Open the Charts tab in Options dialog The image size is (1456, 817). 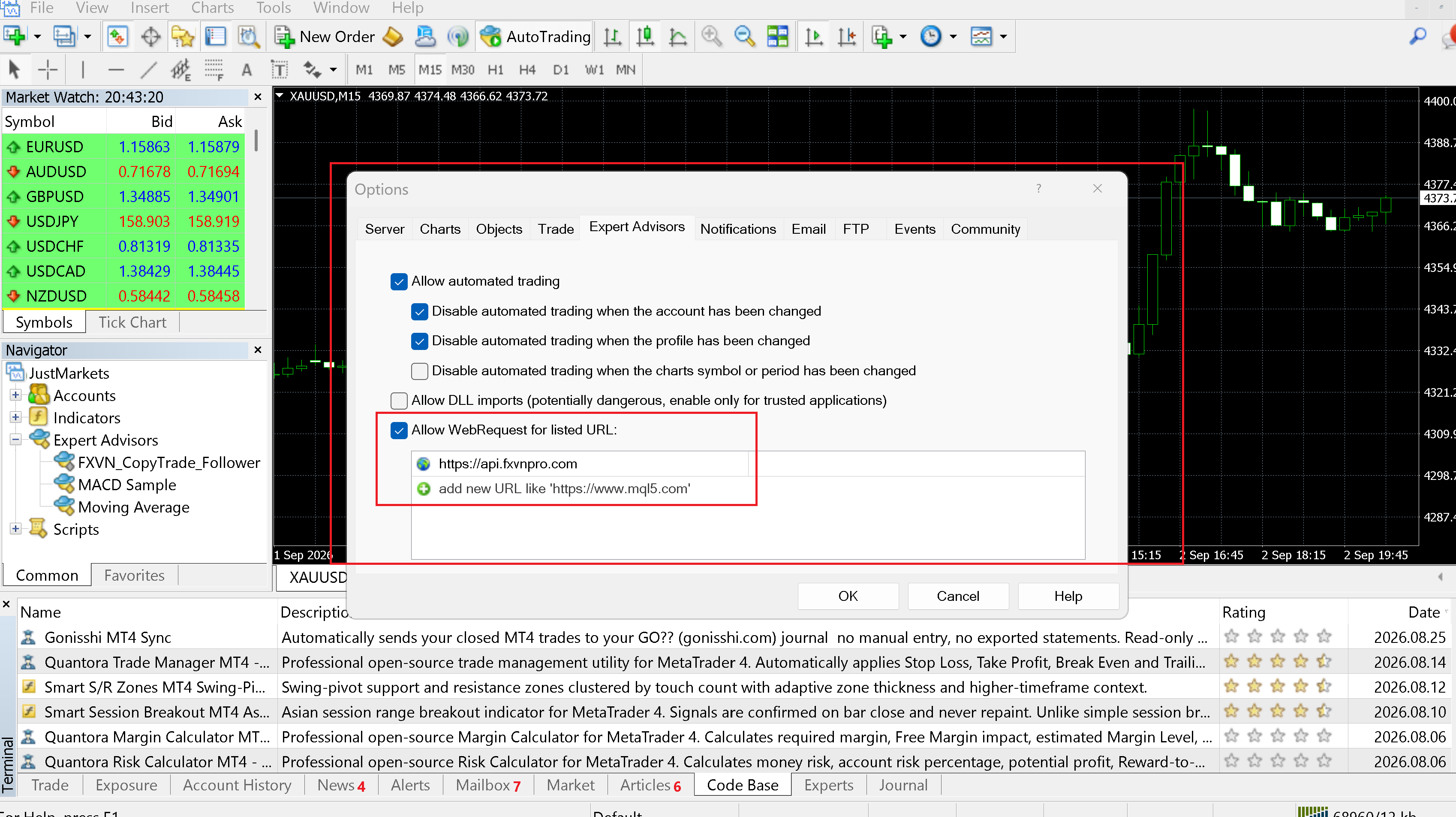click(x=440, y=229)
